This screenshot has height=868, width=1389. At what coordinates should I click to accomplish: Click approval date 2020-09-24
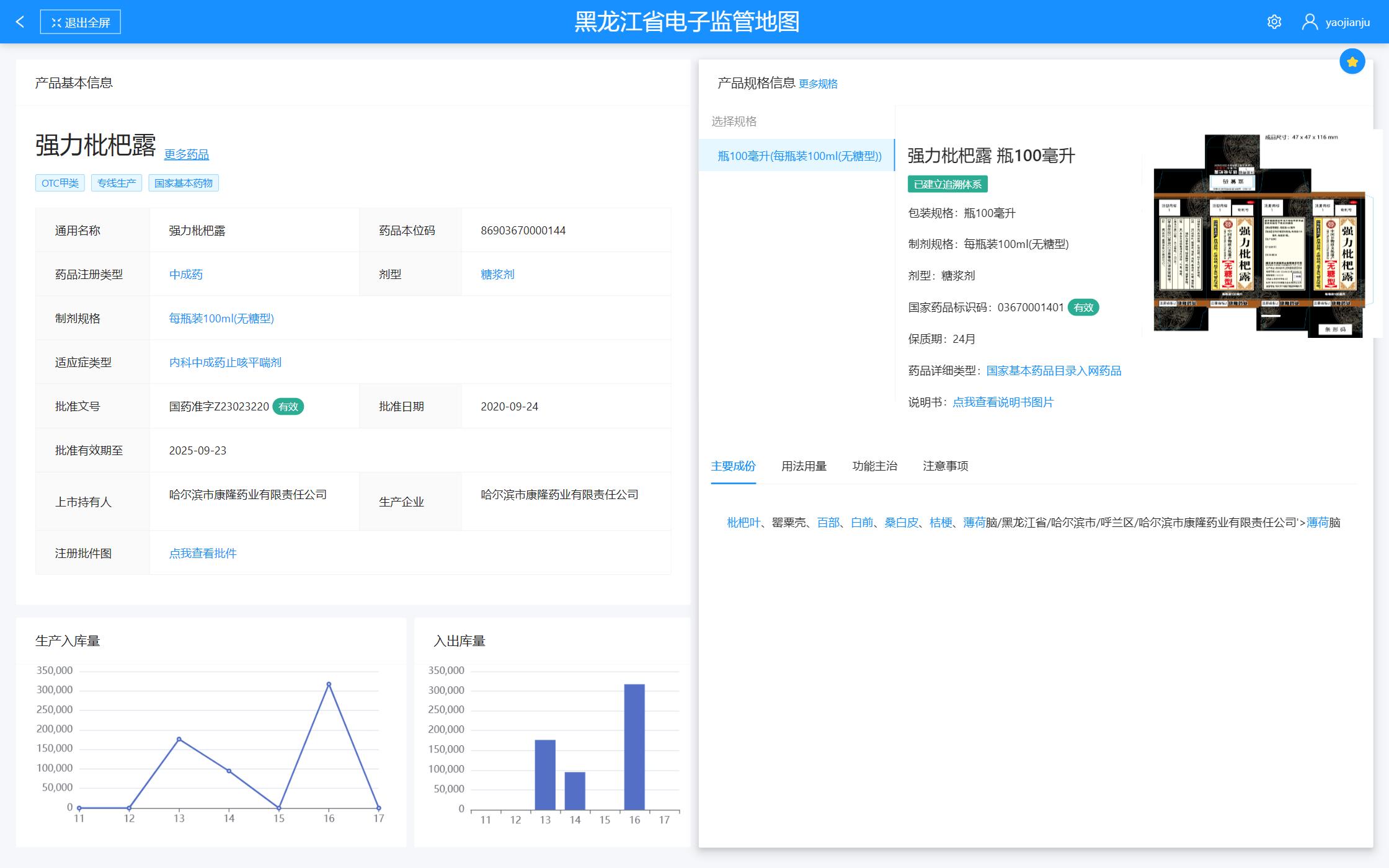click(x=509, y=407)
